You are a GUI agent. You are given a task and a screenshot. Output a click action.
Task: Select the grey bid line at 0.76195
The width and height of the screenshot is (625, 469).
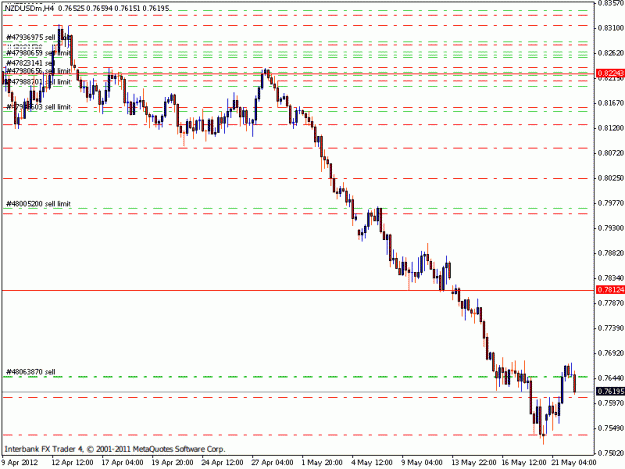(298, 392)
